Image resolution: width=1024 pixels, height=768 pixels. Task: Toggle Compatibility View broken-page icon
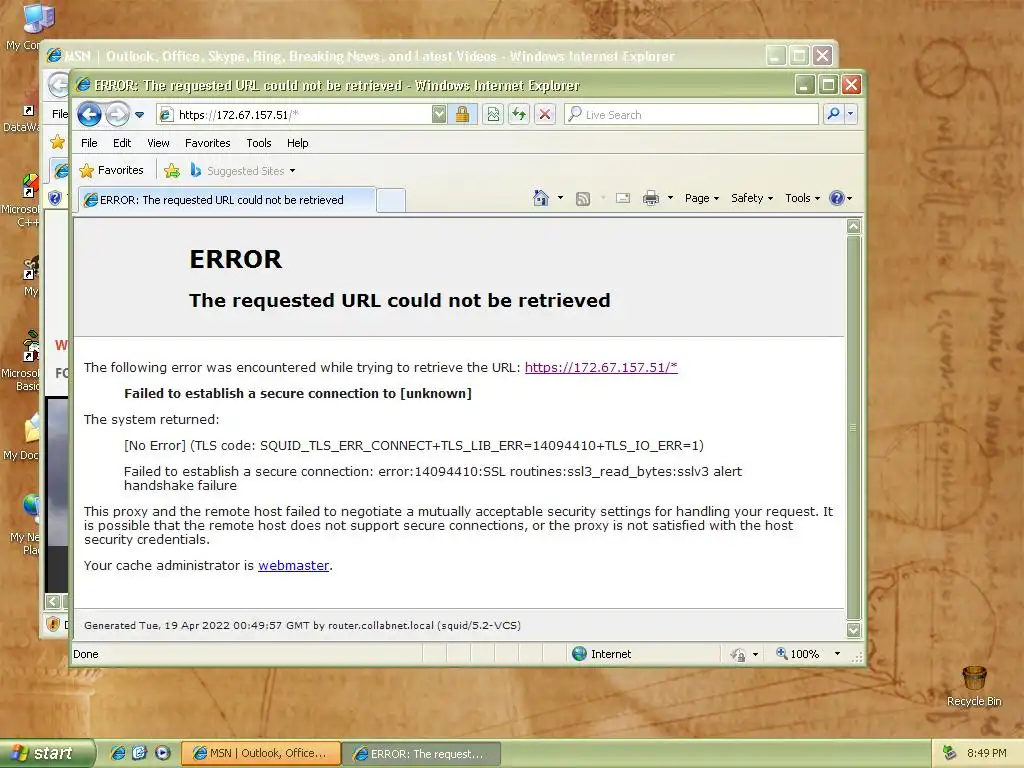tap(493, 115)
